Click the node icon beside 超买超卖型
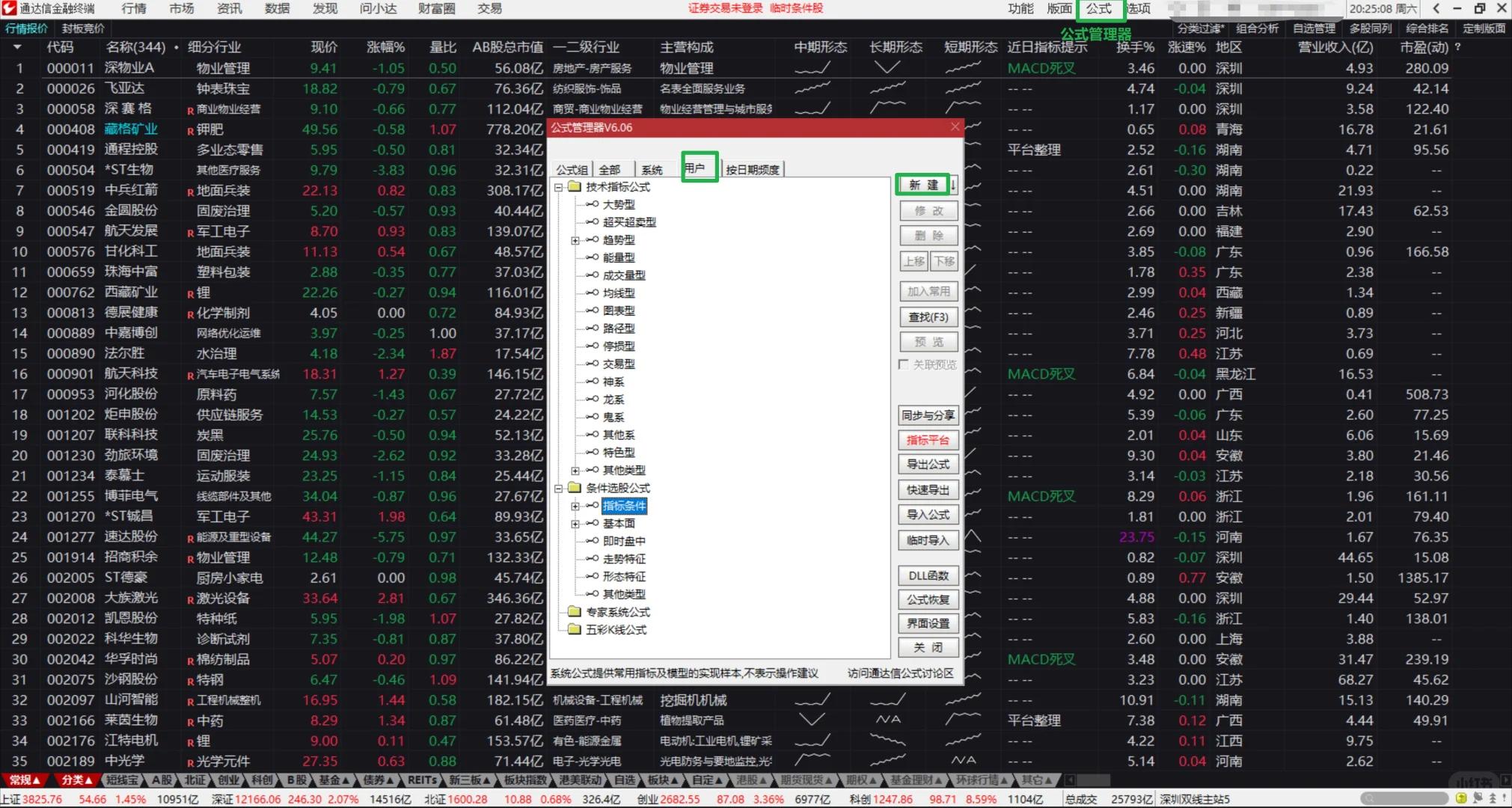 click(x=593, y=222)
